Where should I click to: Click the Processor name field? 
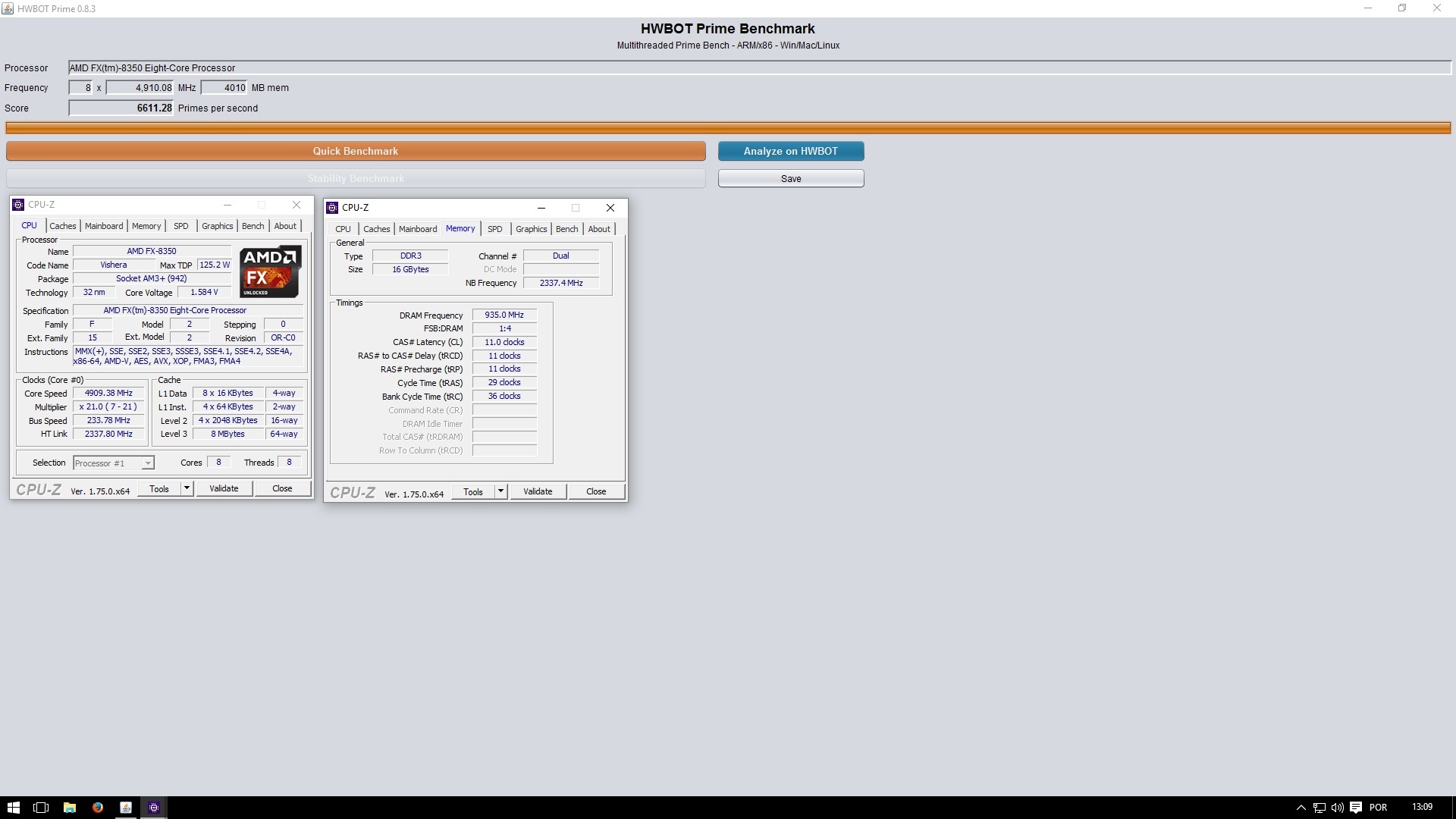pos(759,67)
